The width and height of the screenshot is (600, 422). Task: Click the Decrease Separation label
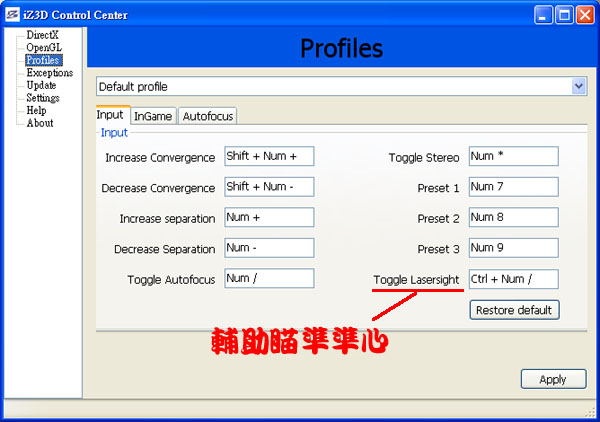pyautogui.click(x=165, y=249)
